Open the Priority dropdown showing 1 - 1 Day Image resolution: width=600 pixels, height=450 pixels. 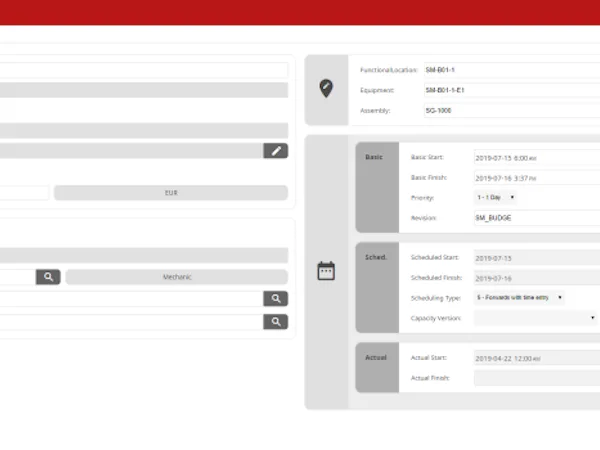click(x=496, y=197)
